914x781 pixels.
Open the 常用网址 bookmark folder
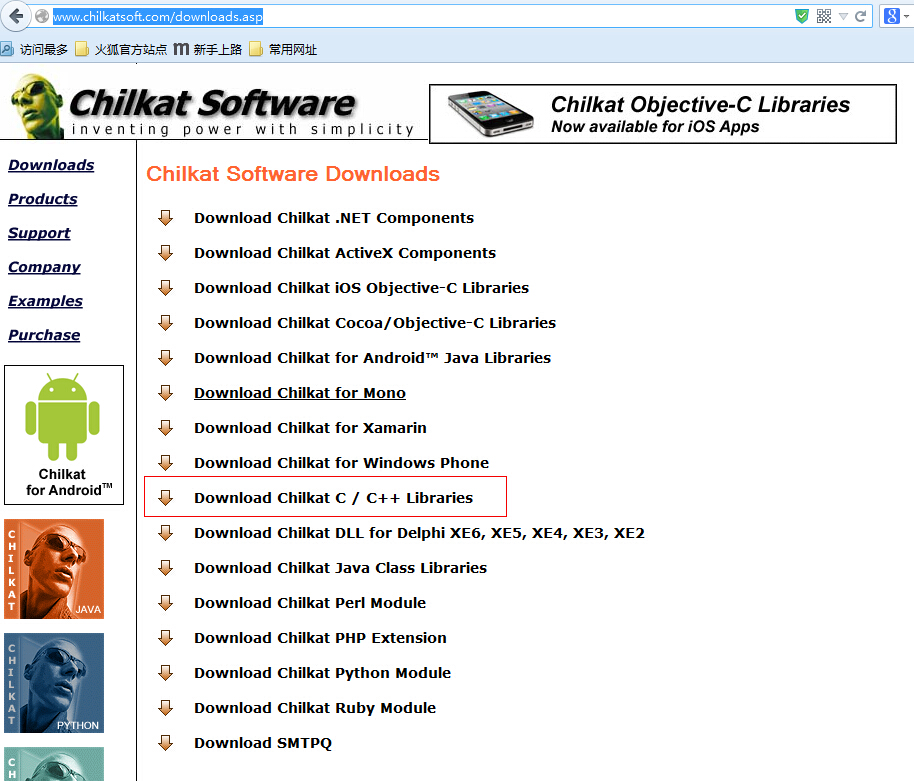(283, 50)
